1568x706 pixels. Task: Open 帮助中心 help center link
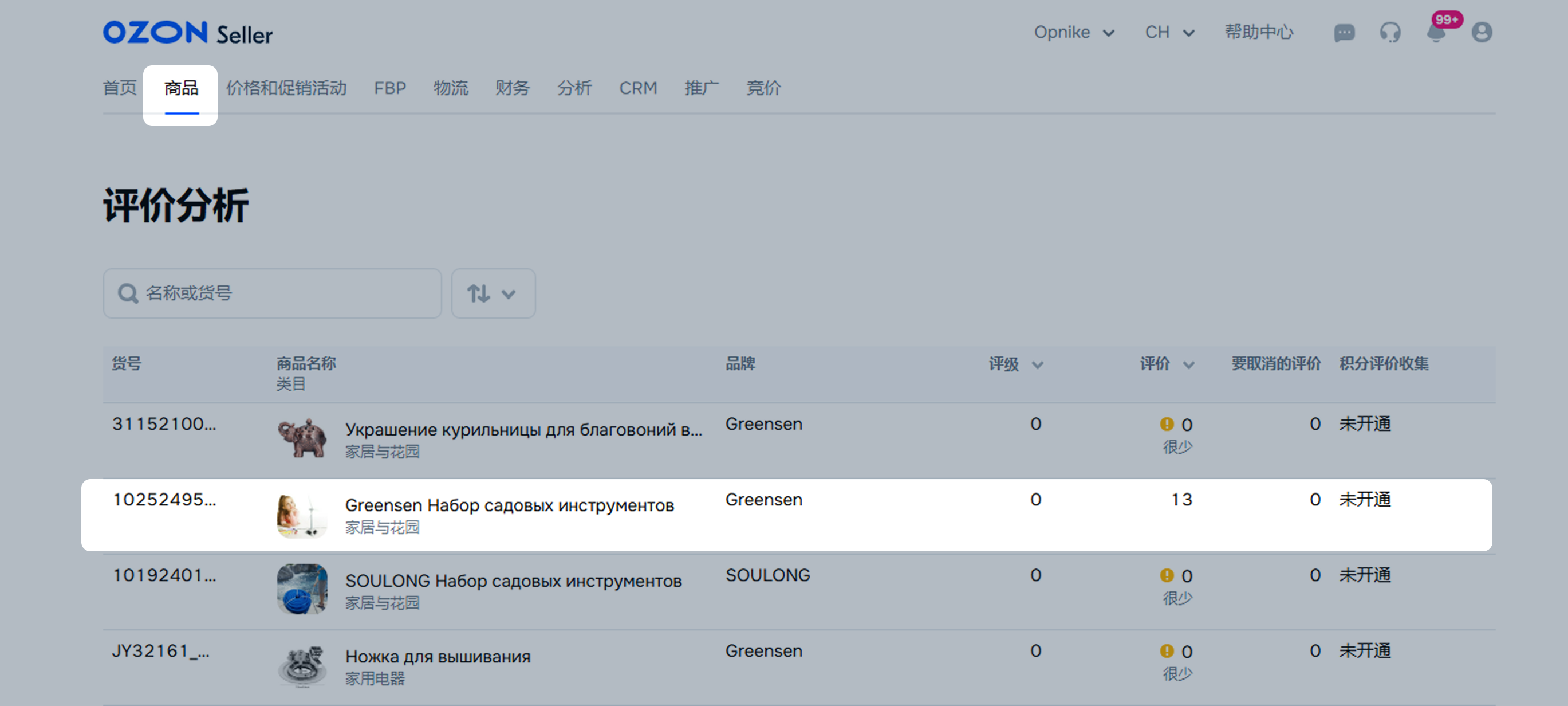click(1259, 32)
